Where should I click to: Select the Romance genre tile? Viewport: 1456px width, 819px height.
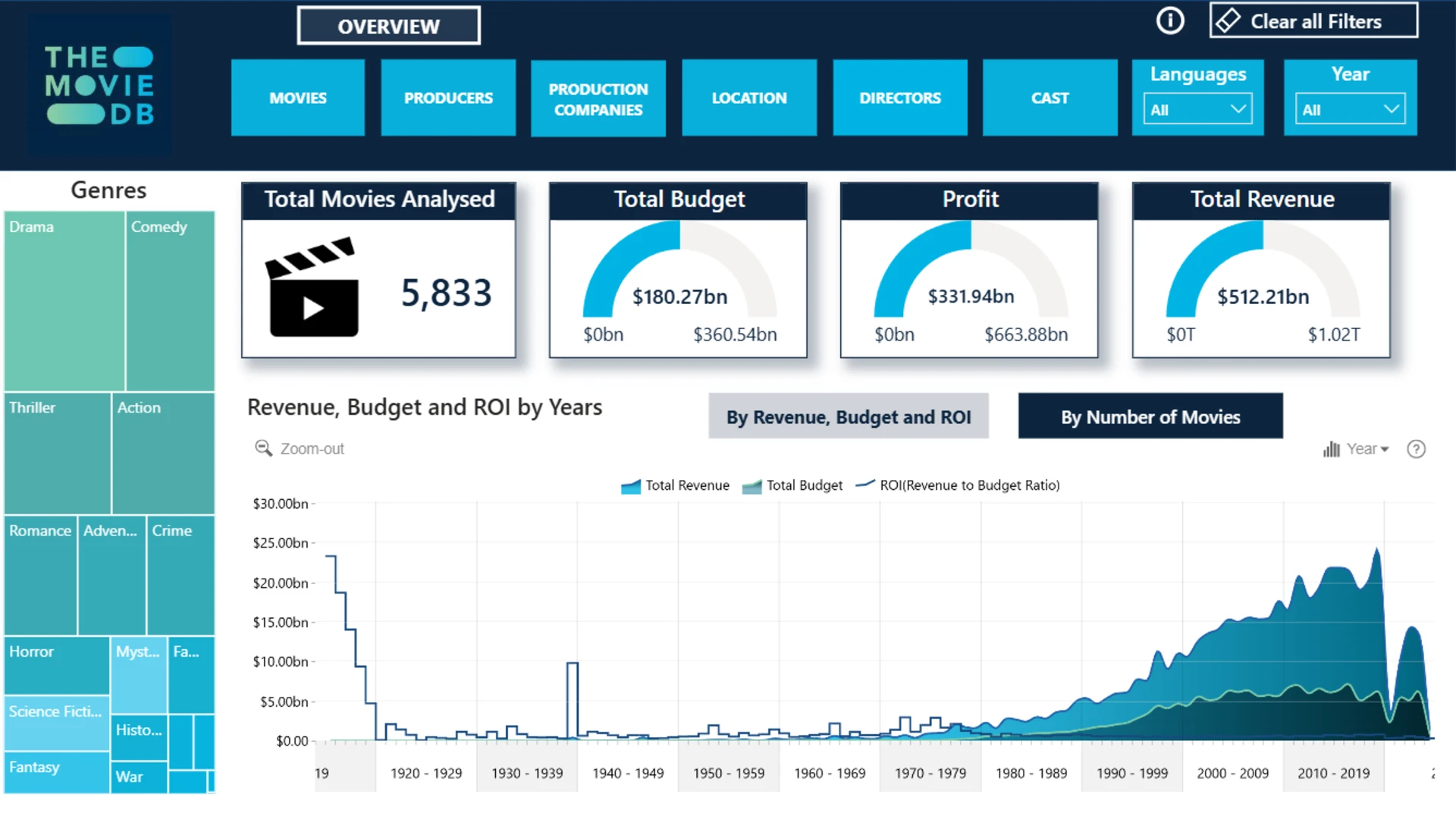coord(40,576)
